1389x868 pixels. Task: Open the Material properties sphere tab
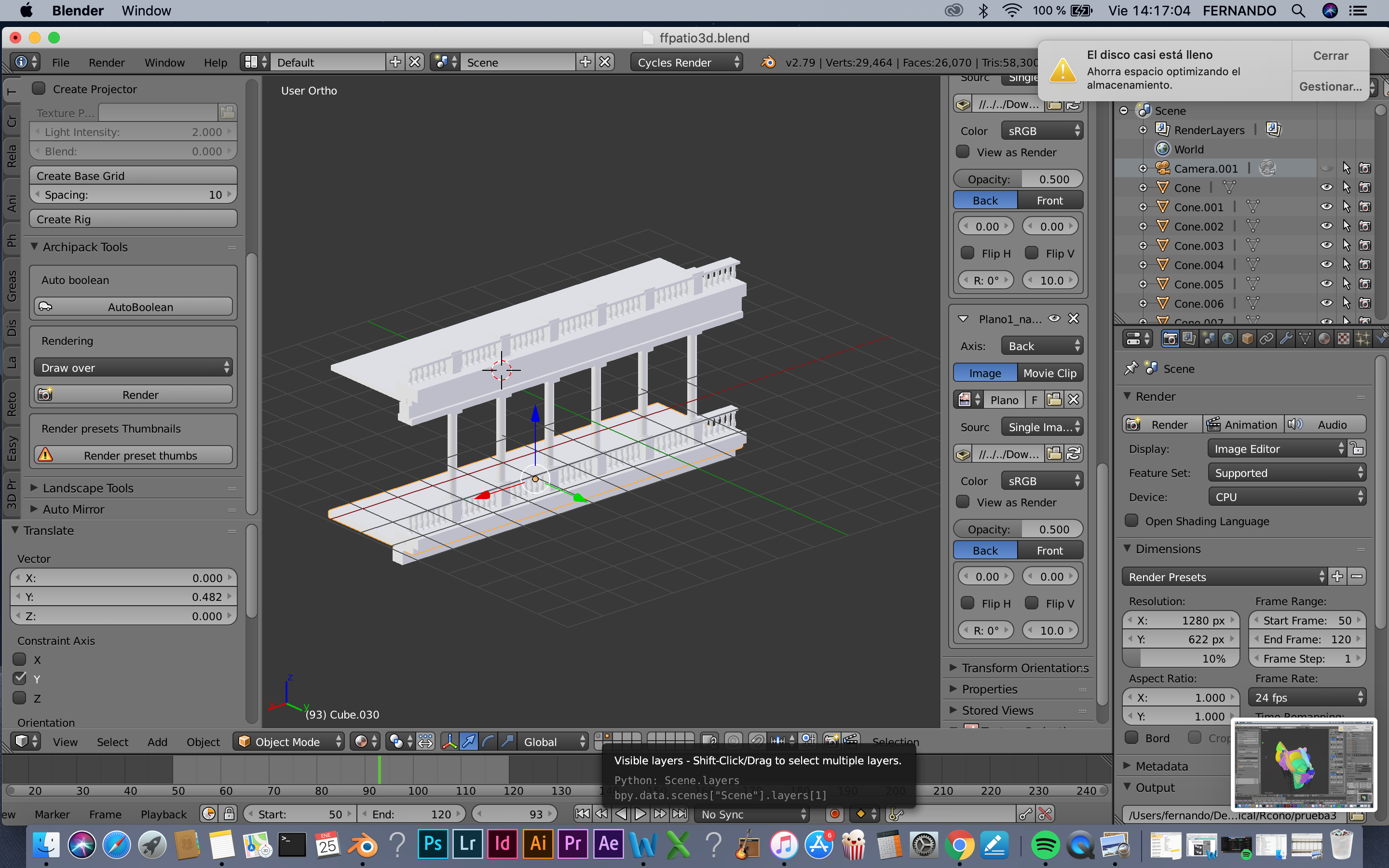tap(1323, 339)
